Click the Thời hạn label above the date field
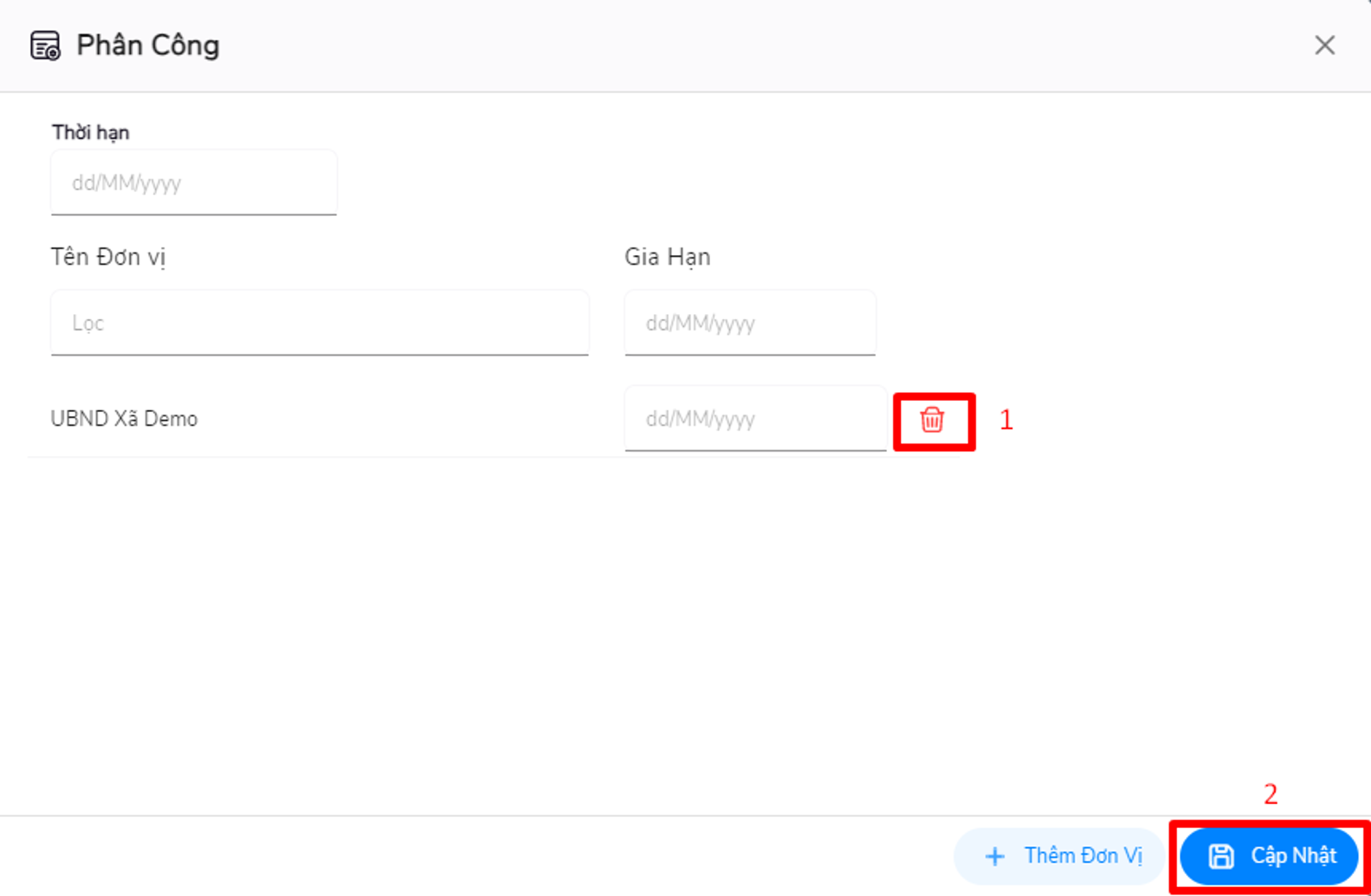The width and height of the screenshot is (1371, 896). click(90, 132)
